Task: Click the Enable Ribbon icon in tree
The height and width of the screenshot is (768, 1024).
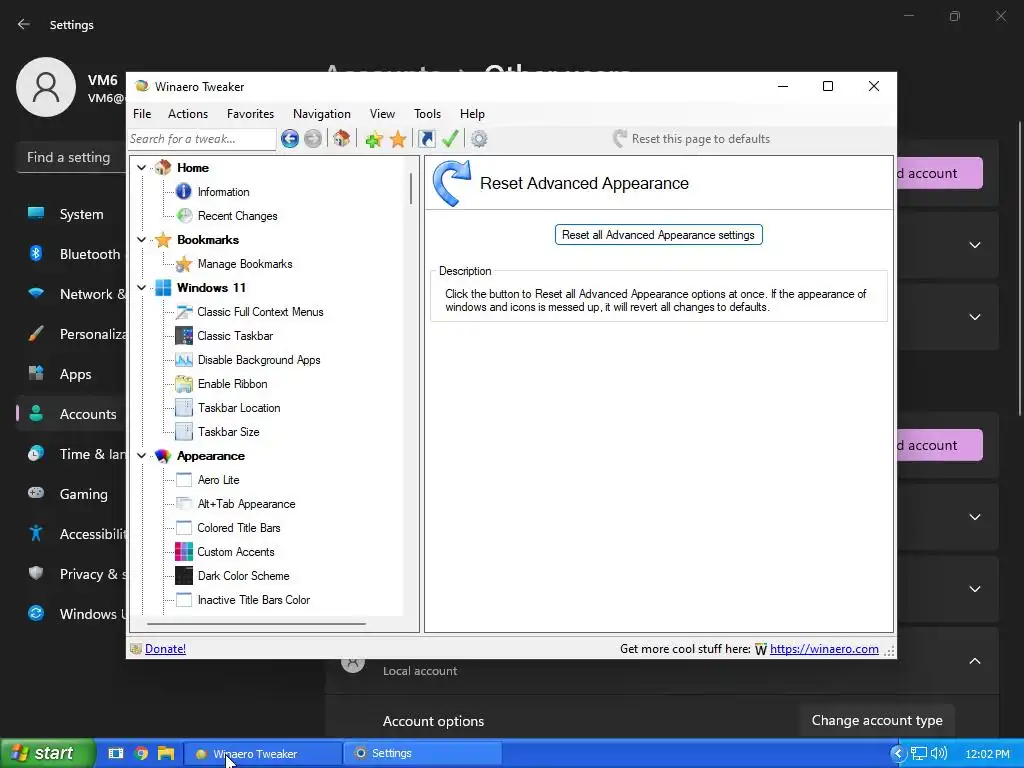Action: (184, 384)
